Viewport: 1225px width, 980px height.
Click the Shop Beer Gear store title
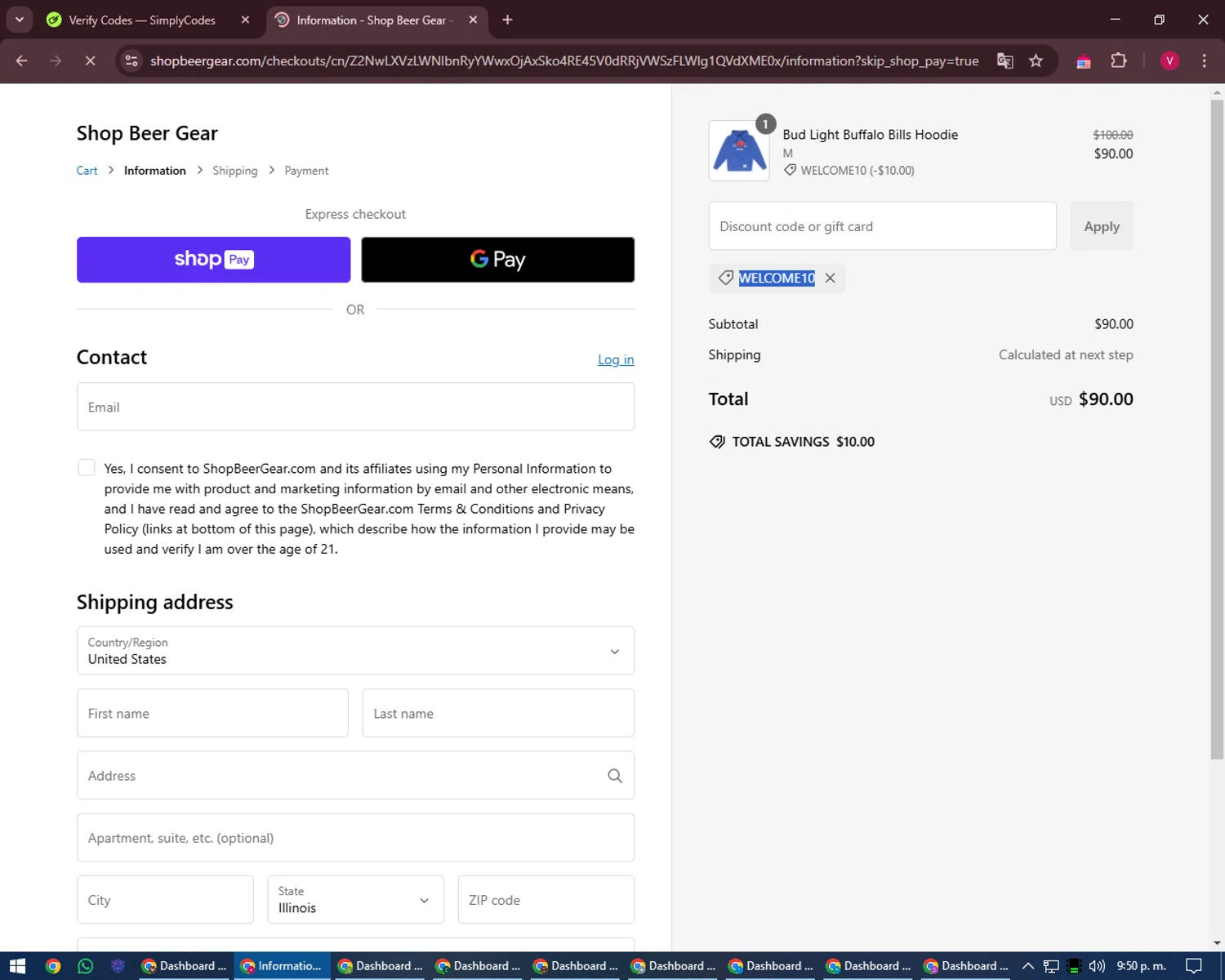tap(147, 133)
